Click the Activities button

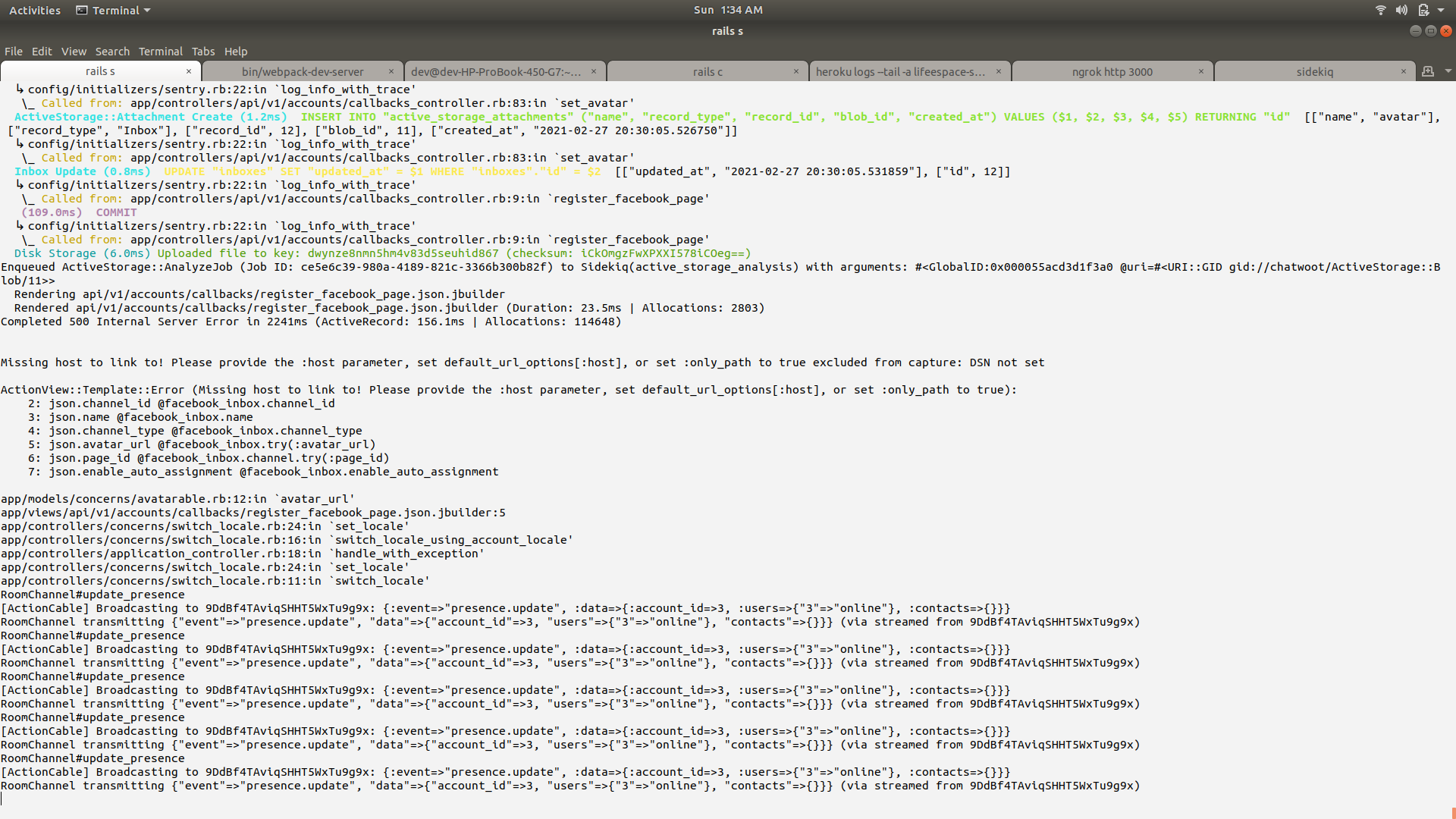[34, 10]
